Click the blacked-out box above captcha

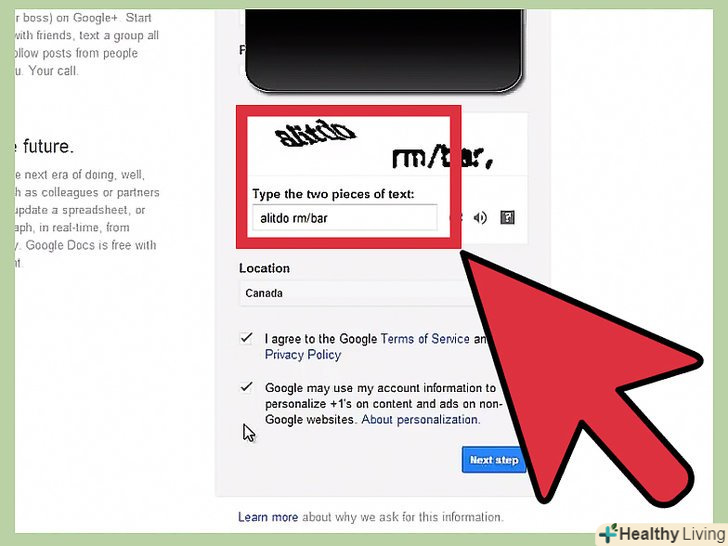(384, 49)
